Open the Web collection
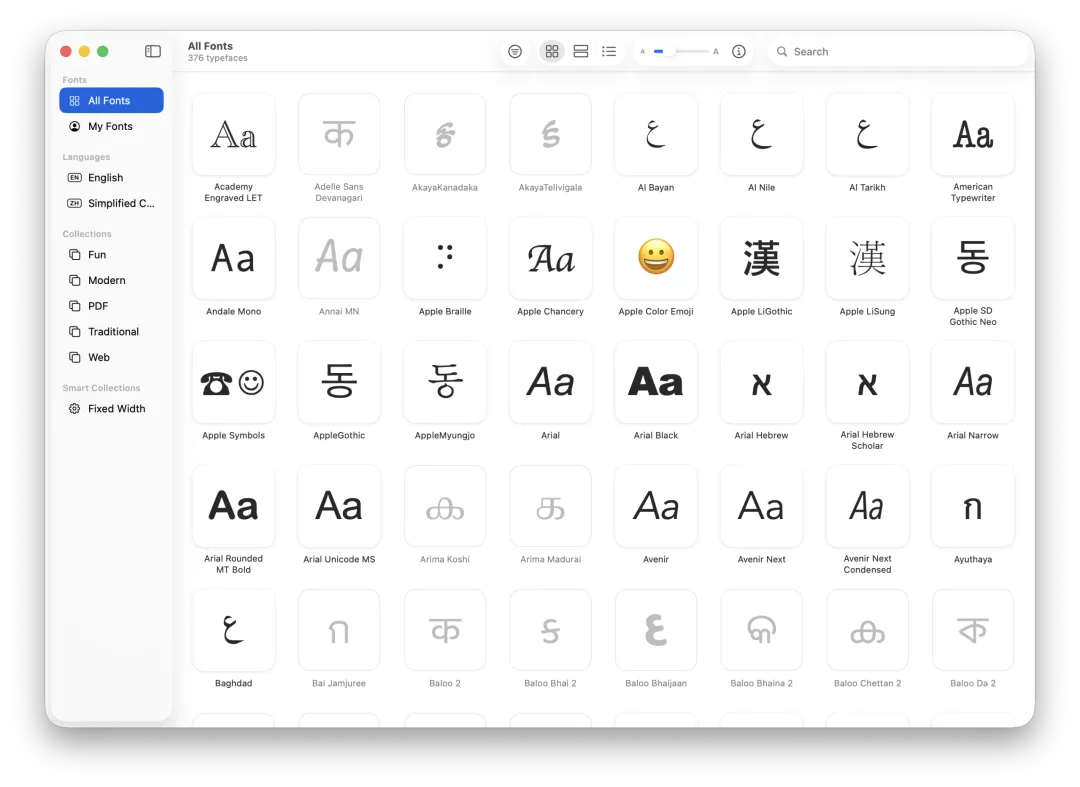Screen dimensions: 1080x787 (112, 357)
